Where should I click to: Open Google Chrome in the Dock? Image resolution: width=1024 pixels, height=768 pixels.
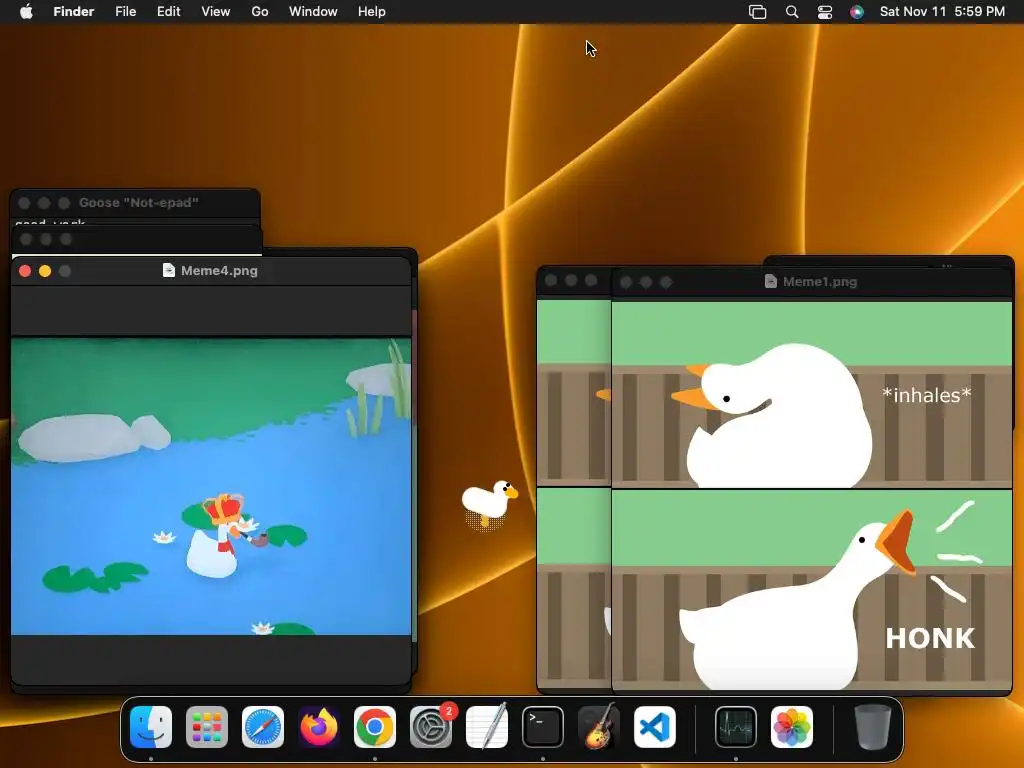pyautogui.click(x=375, y=727)
